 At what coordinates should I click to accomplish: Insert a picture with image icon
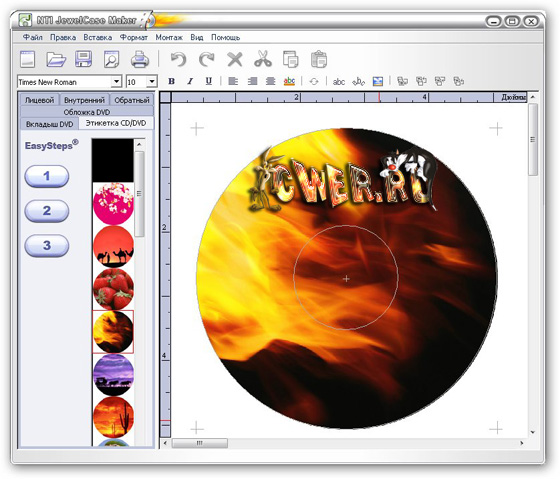tap(378, 82)
